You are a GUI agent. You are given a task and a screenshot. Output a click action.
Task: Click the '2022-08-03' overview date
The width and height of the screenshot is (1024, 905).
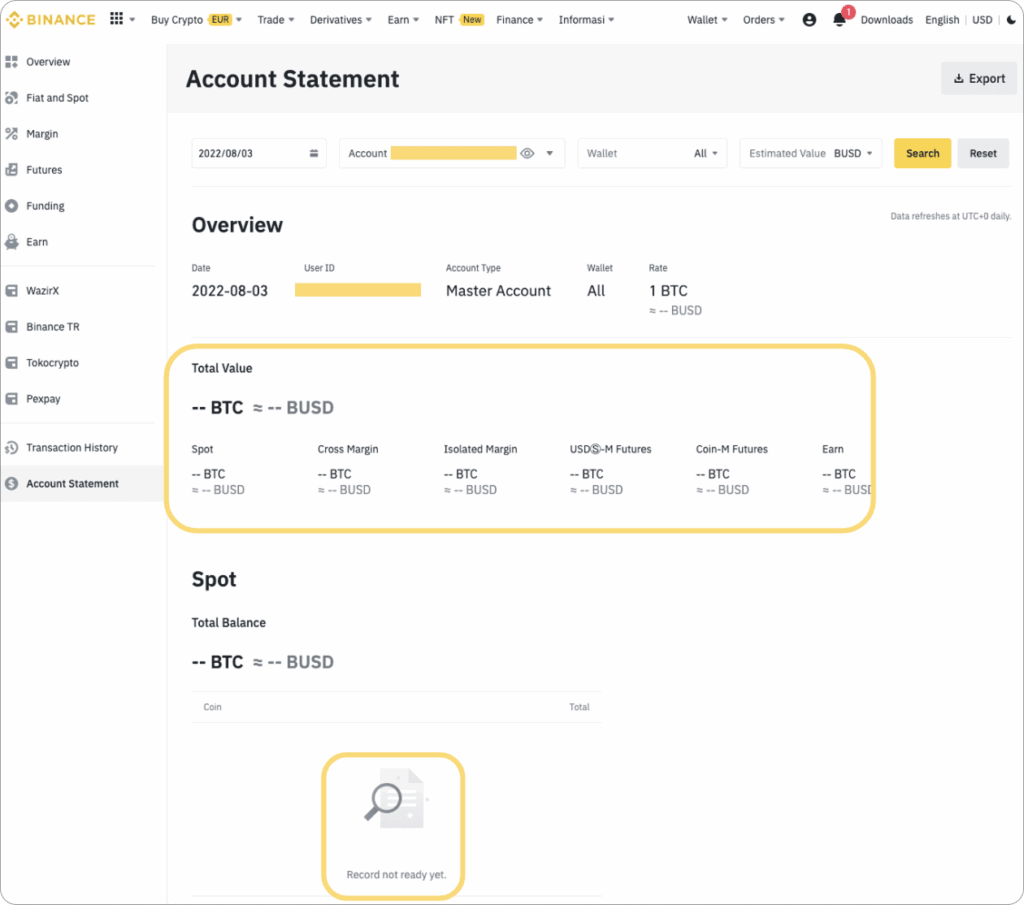pos(229,291)
